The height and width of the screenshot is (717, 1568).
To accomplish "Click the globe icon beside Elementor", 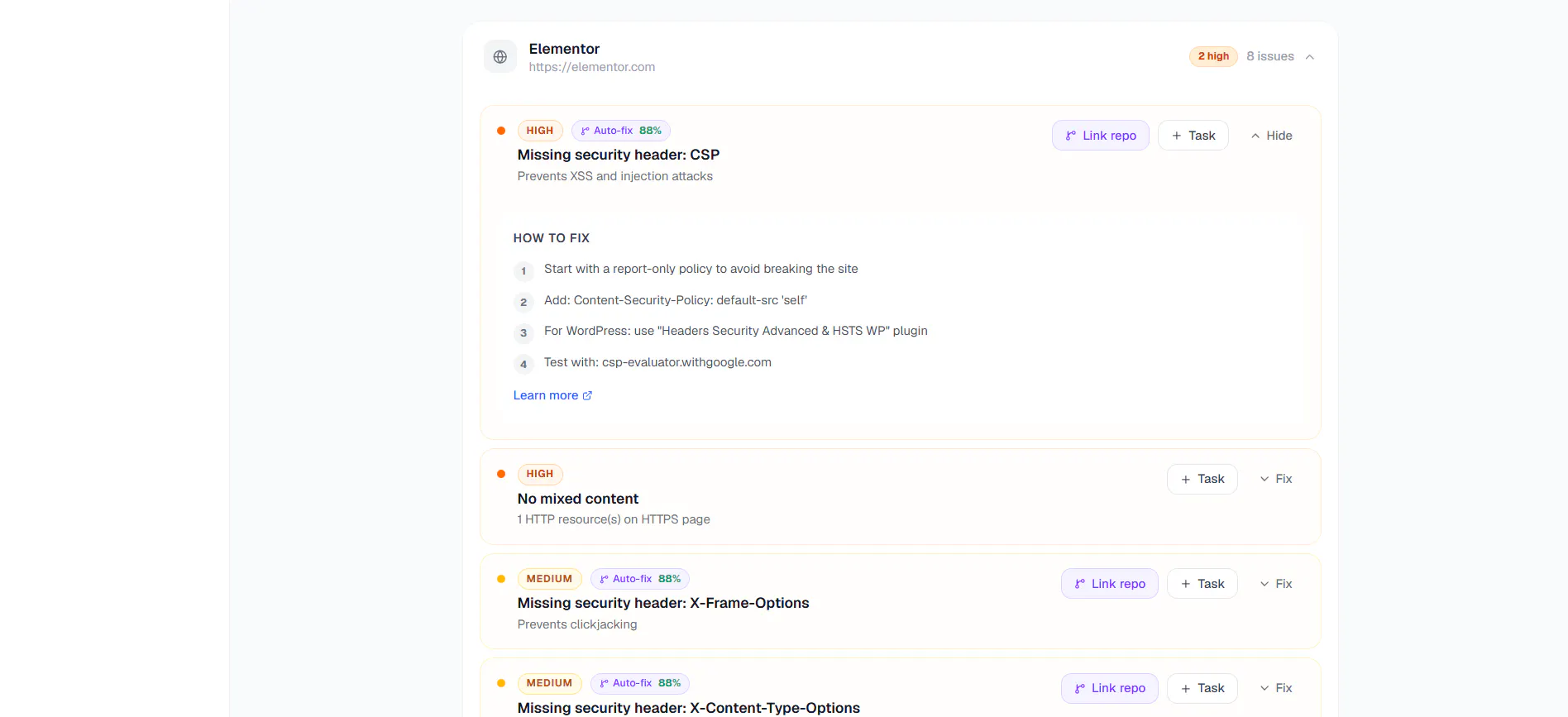I will [x=500, y=56].
